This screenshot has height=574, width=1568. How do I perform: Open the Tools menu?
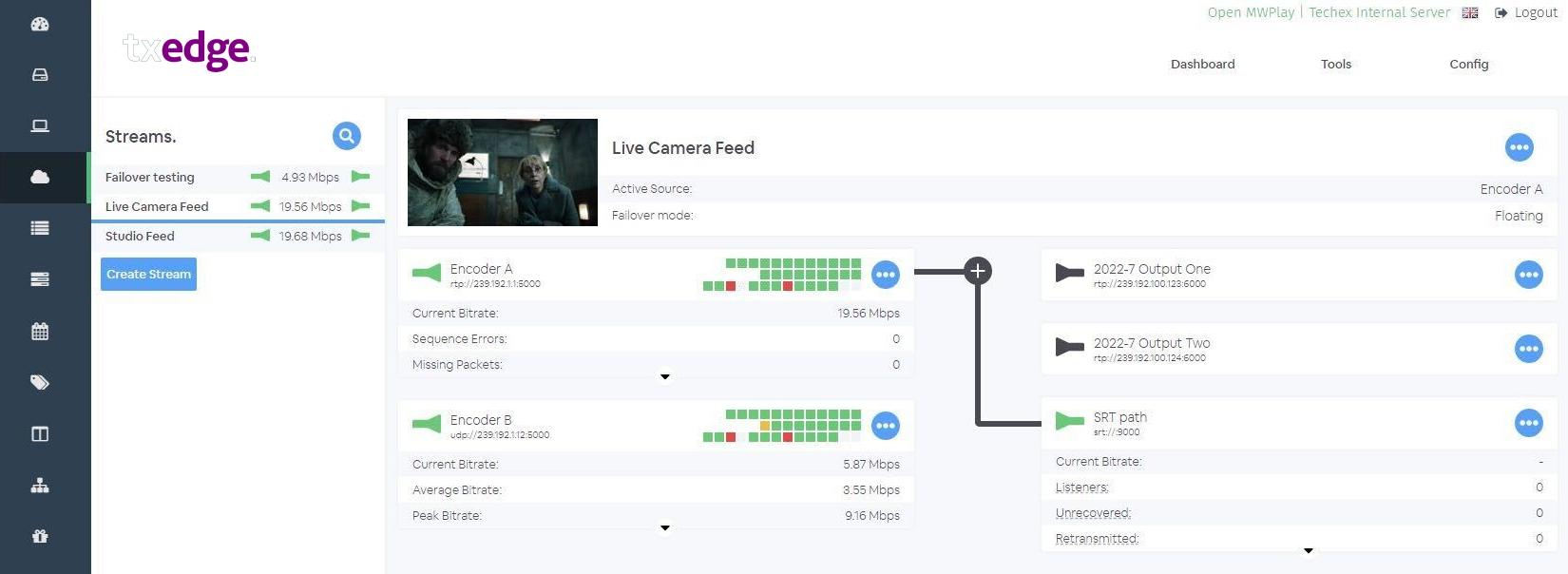click(x=1335, y=64)
